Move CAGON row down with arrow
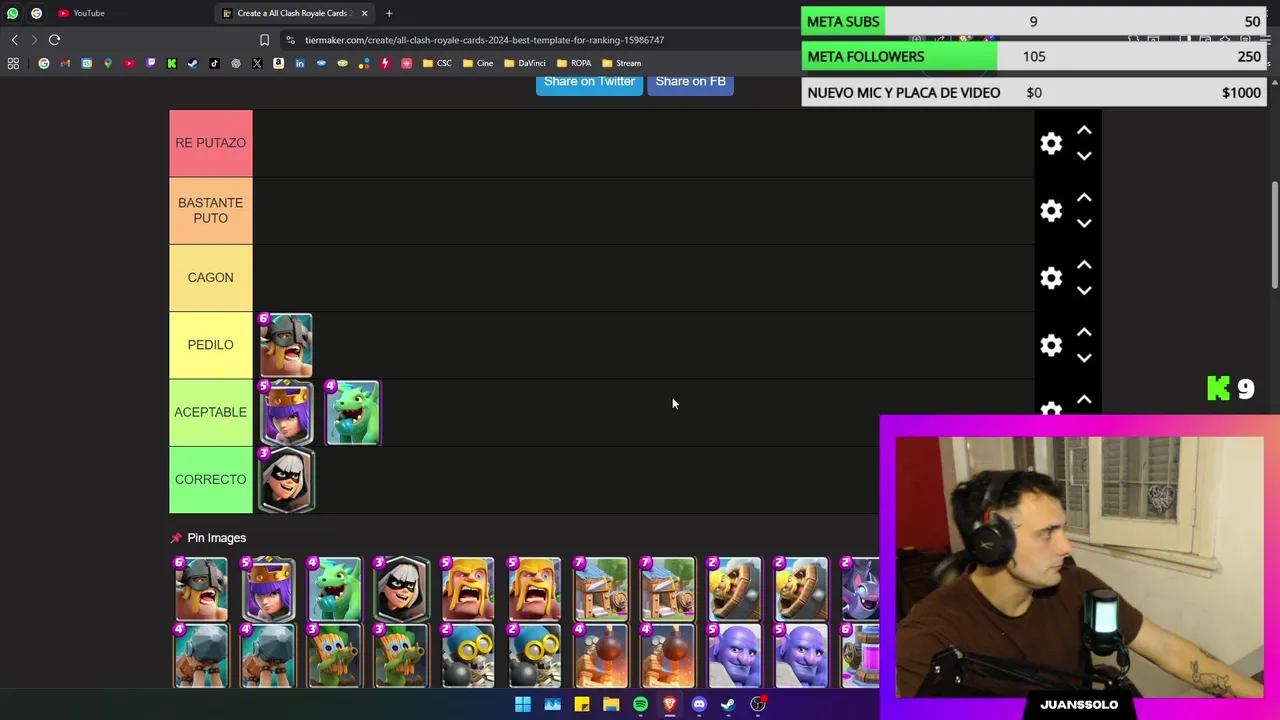The image size is (1280, 720). pyautogui.click(x=1084, y=290)
